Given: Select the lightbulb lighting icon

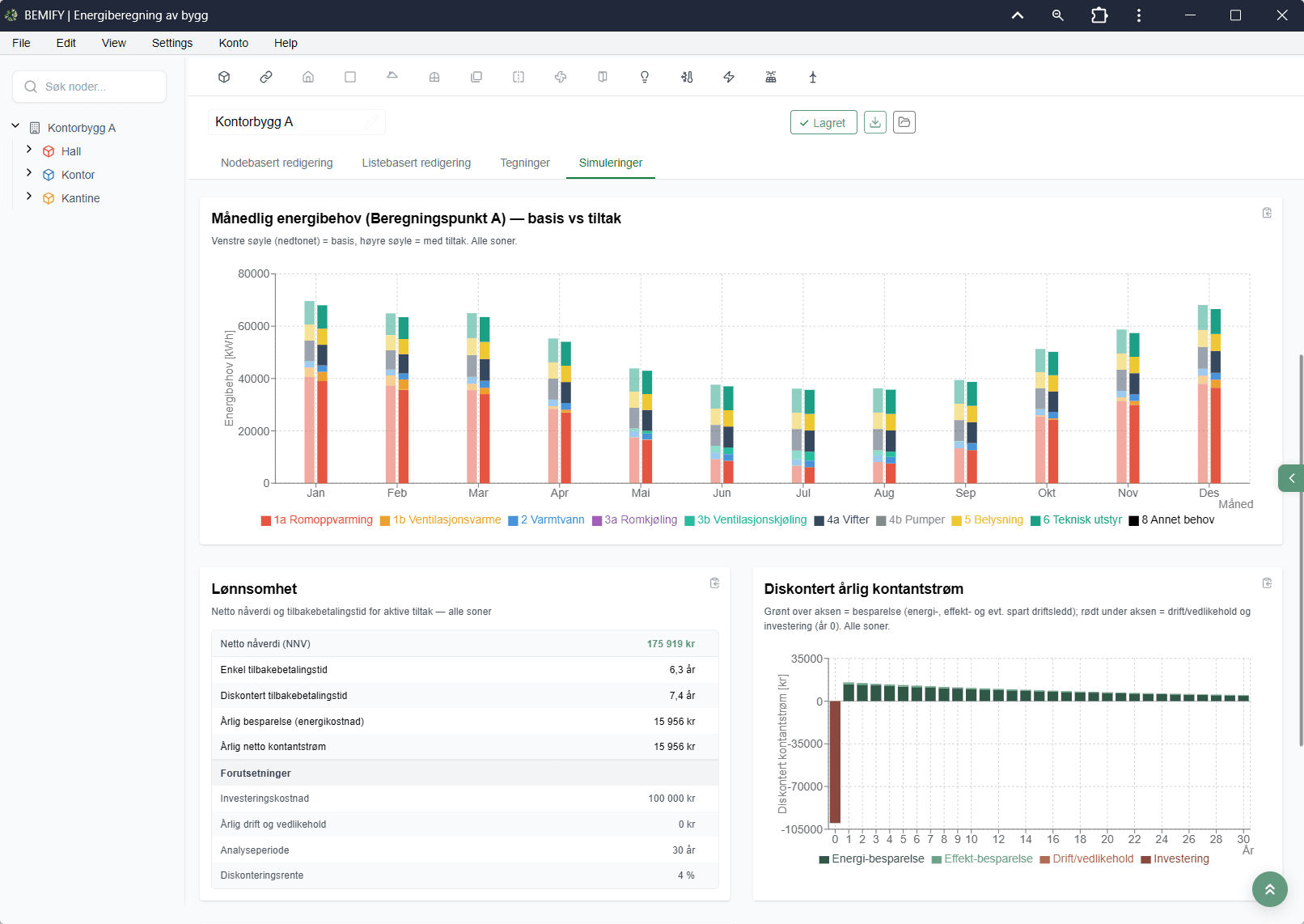Looking at the screenshot, I should pos(645,77).
